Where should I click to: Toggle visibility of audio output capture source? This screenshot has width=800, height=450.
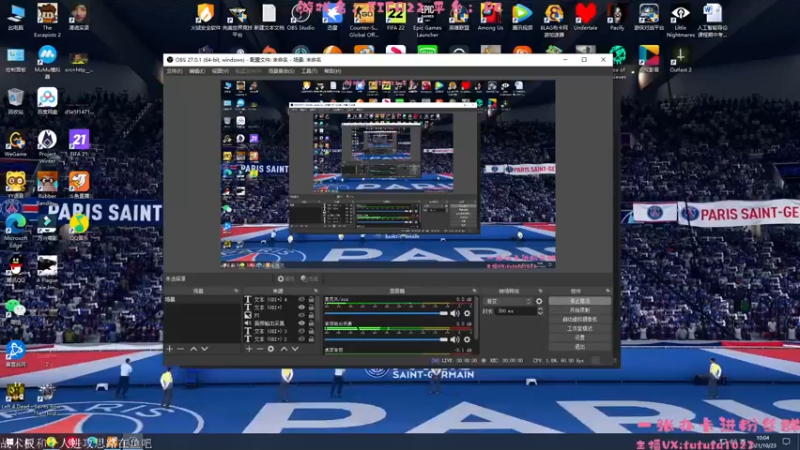pyautogui.click(x=302, y=323)
